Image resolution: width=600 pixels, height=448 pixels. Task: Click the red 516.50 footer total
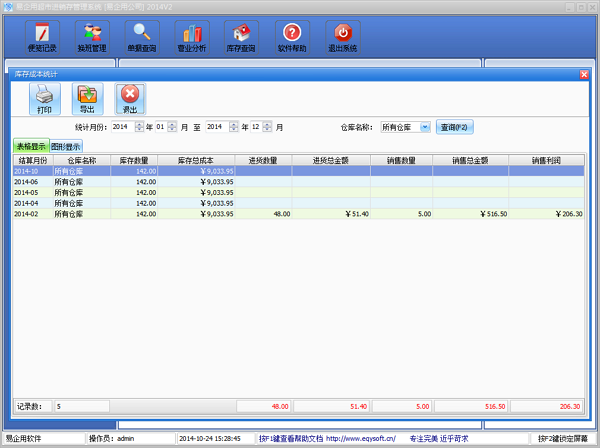(471, 406)
